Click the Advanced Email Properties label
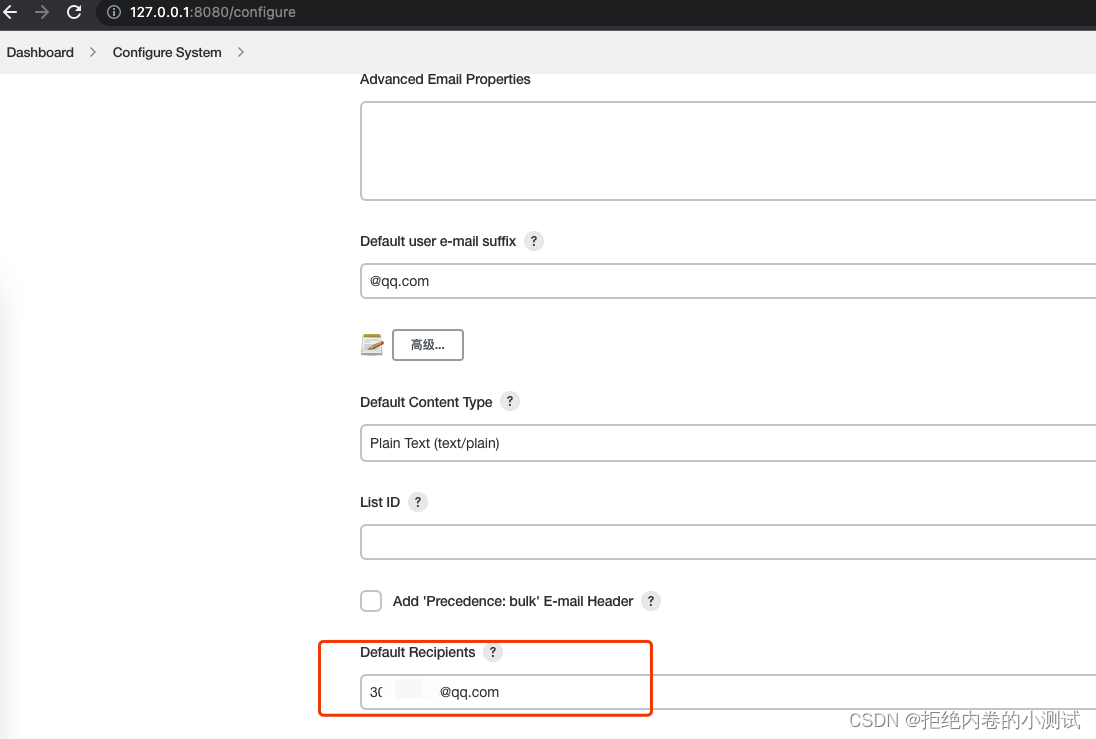The height and width of the screenshot is (739, 1096). point(445,79)
